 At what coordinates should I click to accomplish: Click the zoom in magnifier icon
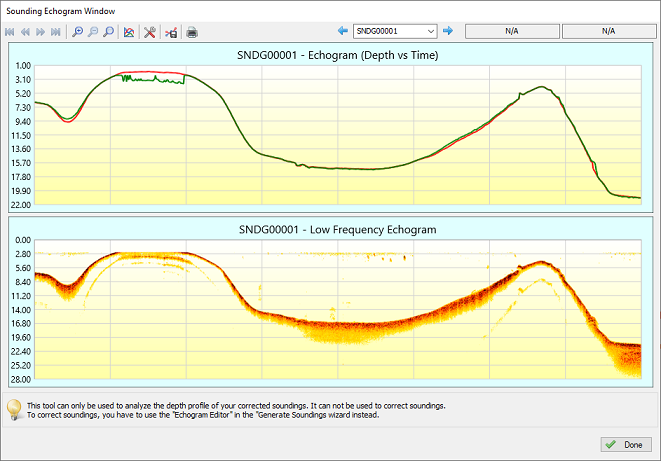click(x=78, y=32)
